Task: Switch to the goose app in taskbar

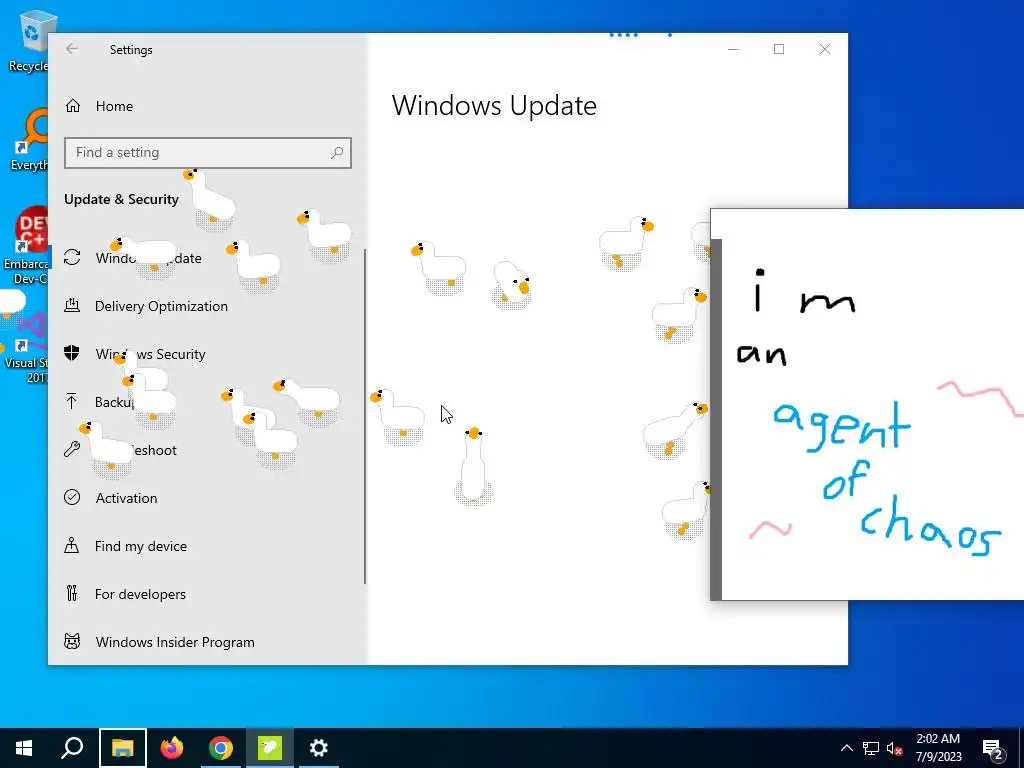Action: pyautogui.click(x=270, y=748)
